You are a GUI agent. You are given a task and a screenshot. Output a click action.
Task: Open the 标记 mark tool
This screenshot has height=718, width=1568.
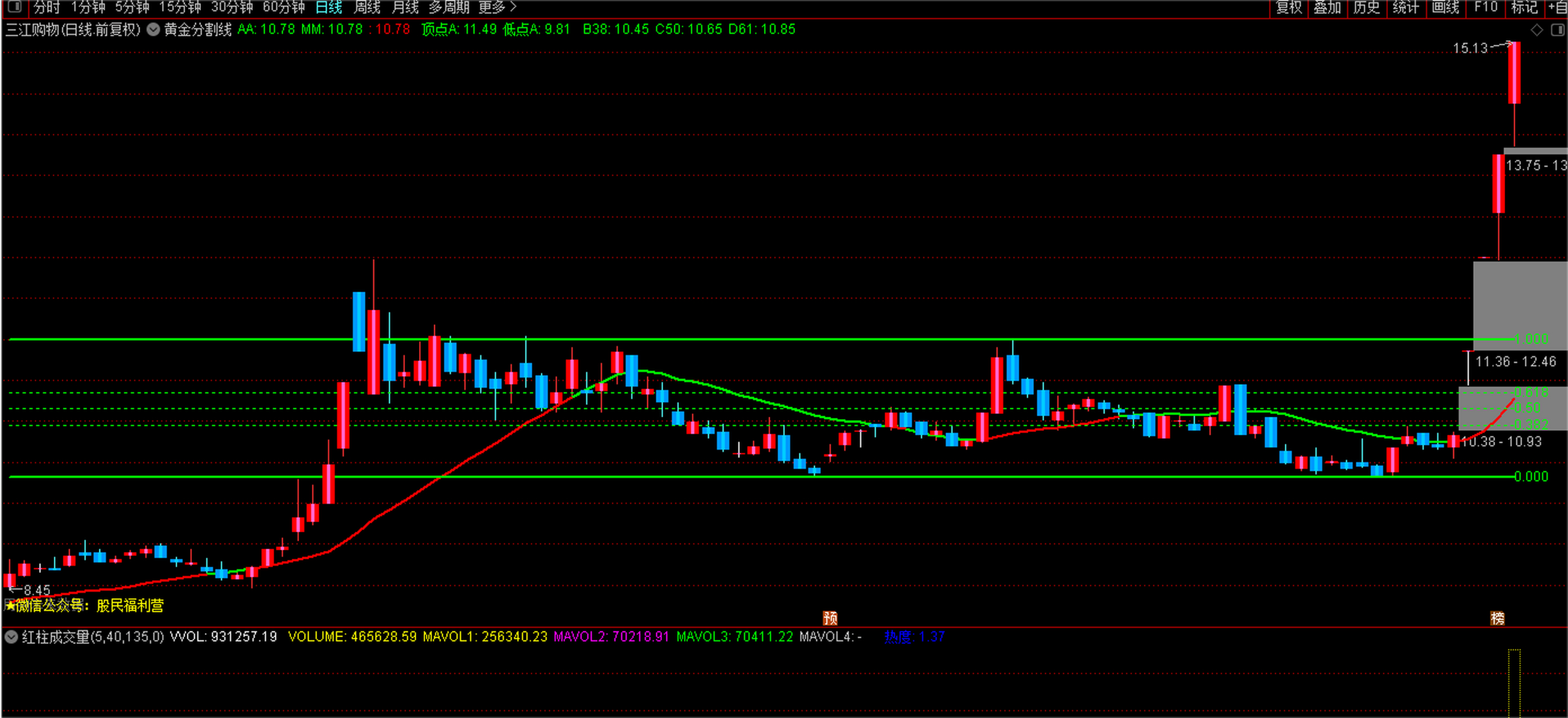point(1524,7)
